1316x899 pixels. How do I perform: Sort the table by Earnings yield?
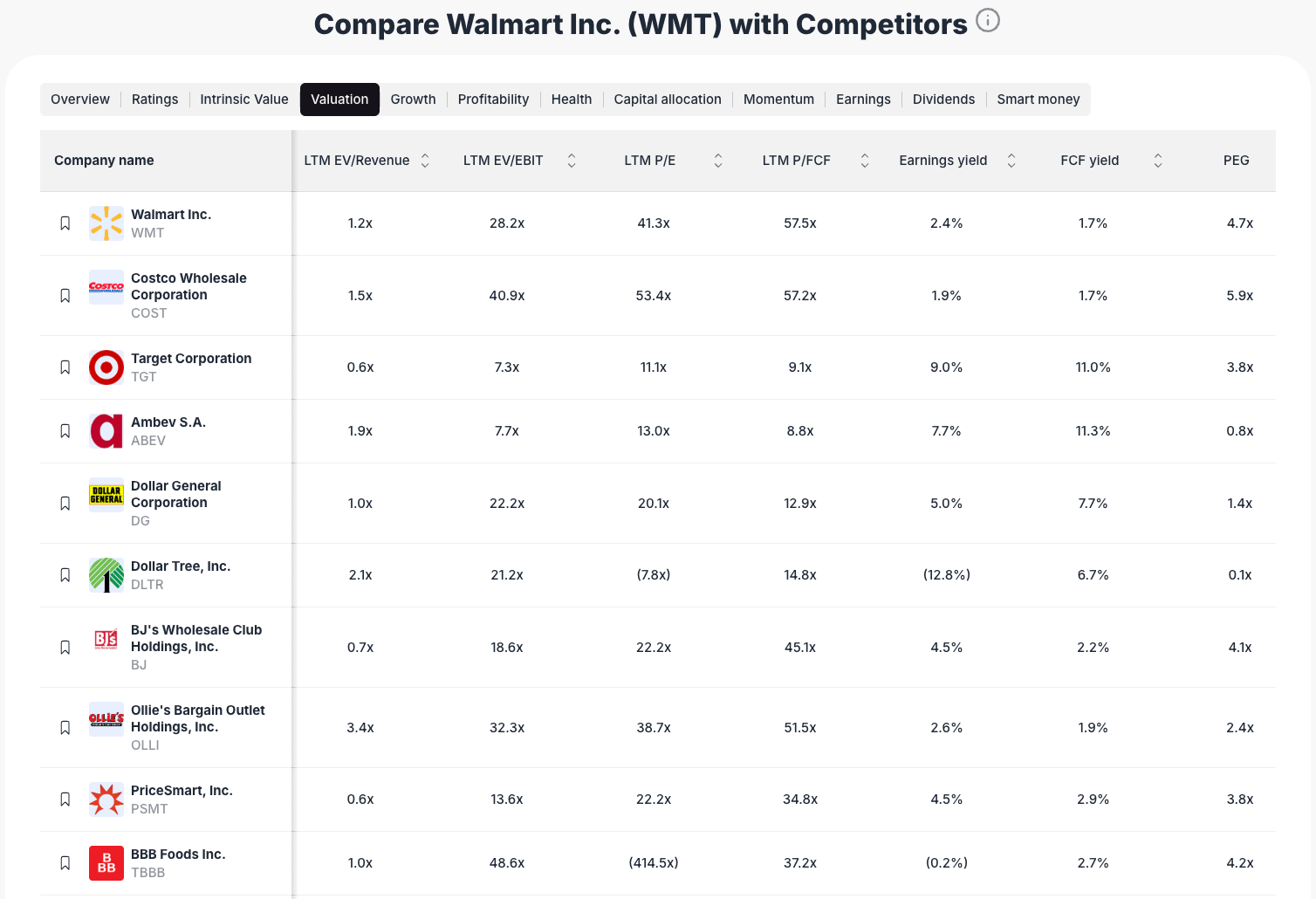point(1011,160)
